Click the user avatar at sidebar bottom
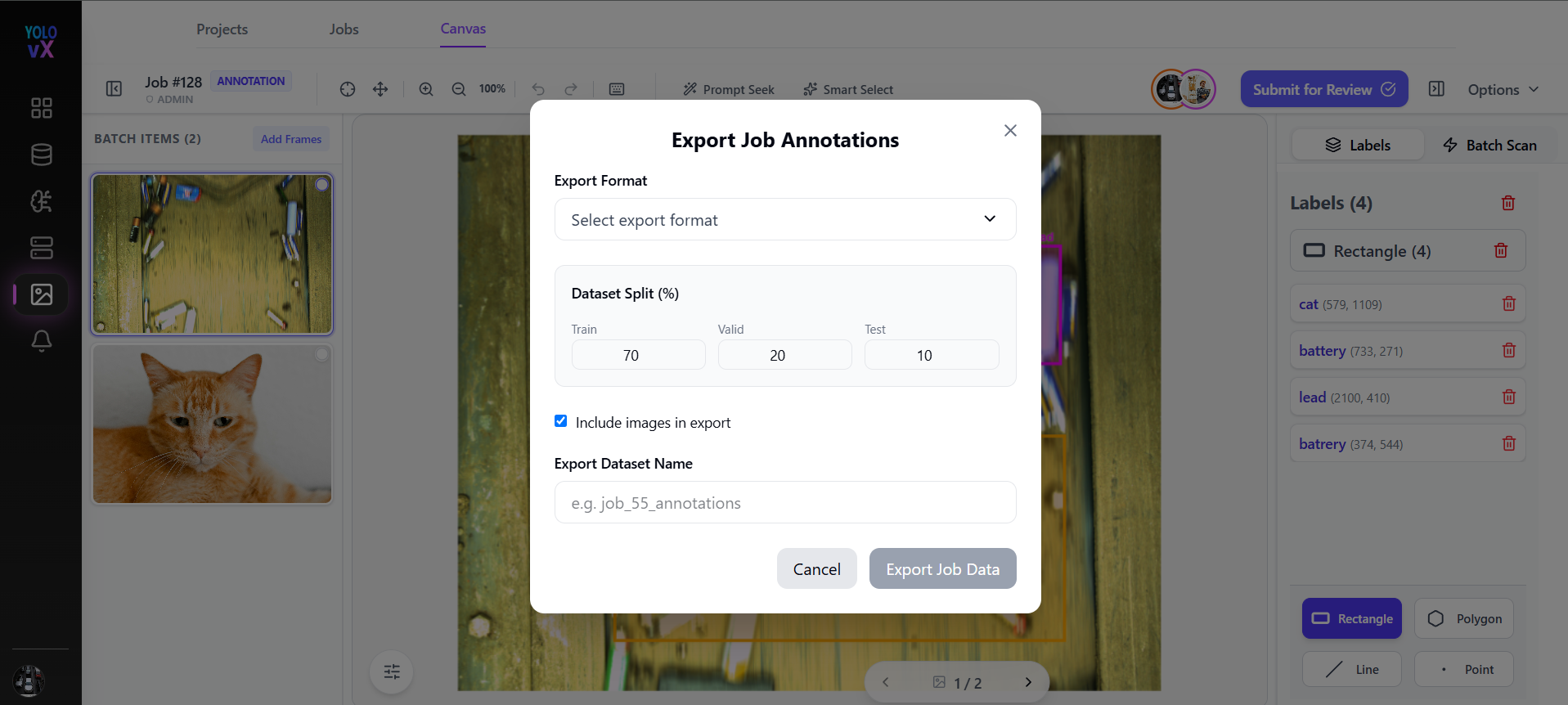Screen dimensions: 1568x705 tap(29, 680)
